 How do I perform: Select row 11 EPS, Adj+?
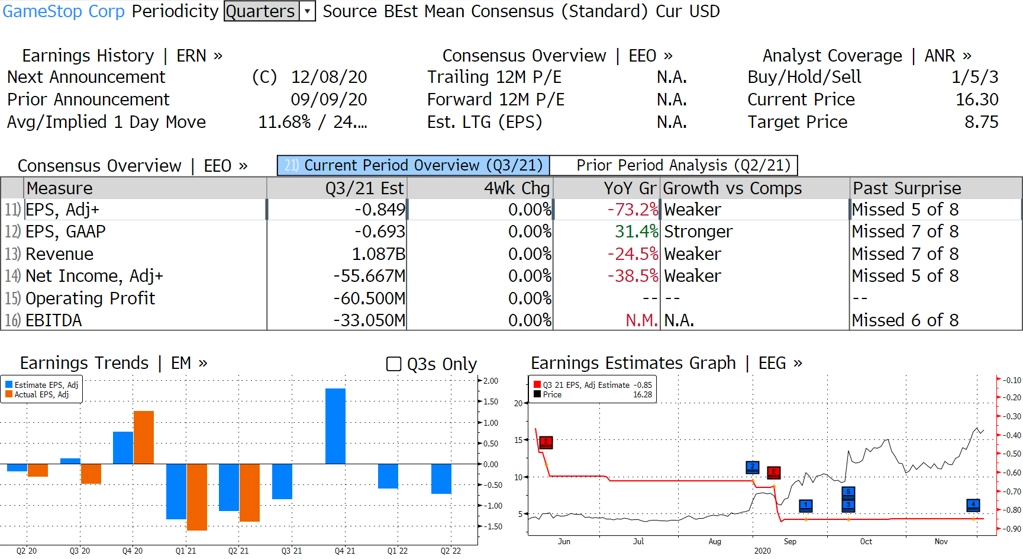point(511,209)
